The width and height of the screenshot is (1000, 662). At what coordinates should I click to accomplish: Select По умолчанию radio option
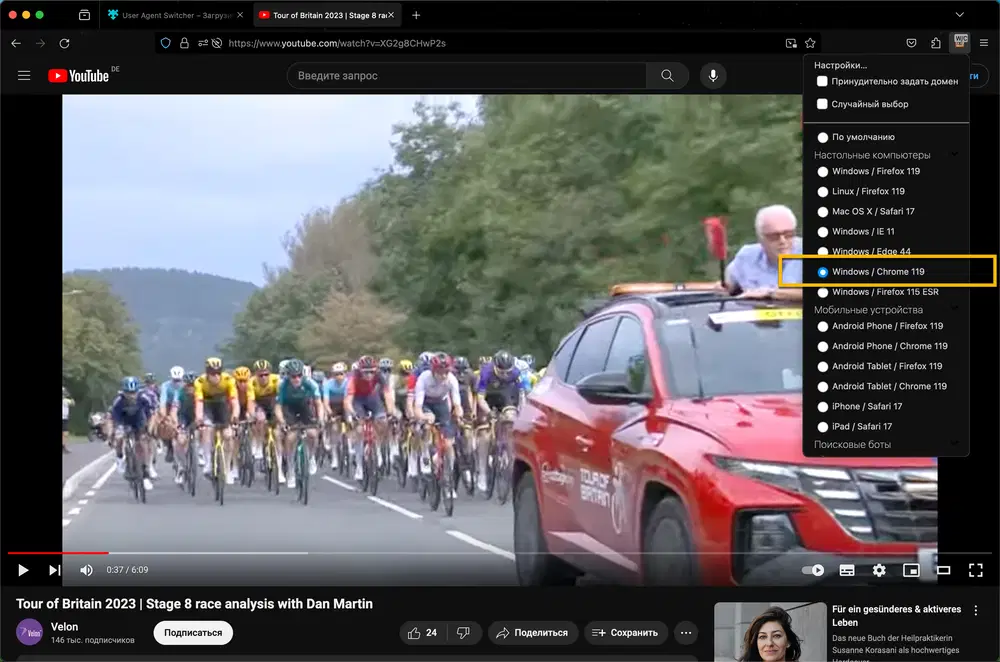coord(823,137)
